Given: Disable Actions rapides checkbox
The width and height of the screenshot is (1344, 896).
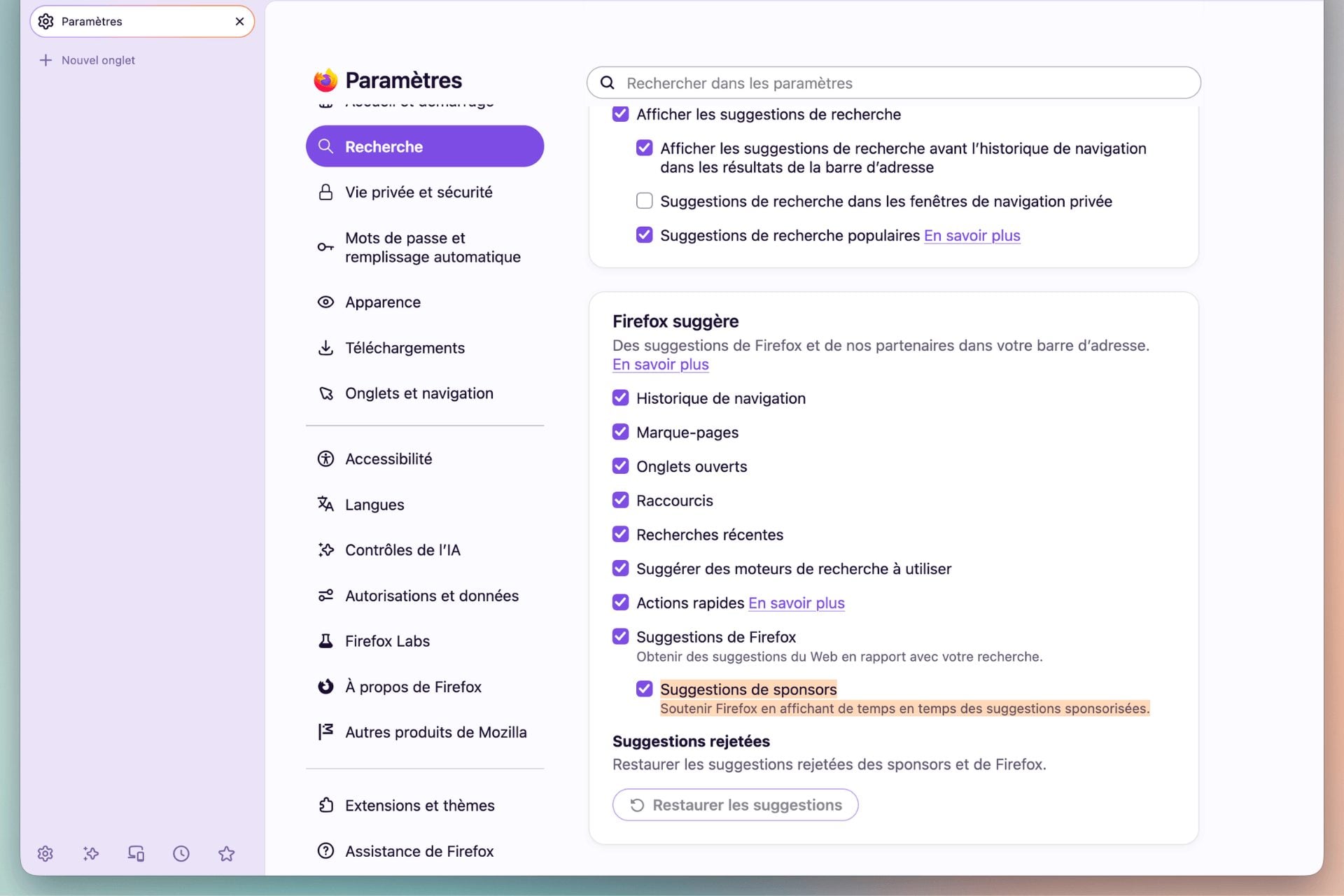Looking at the screenshot, I should [620, 602].
